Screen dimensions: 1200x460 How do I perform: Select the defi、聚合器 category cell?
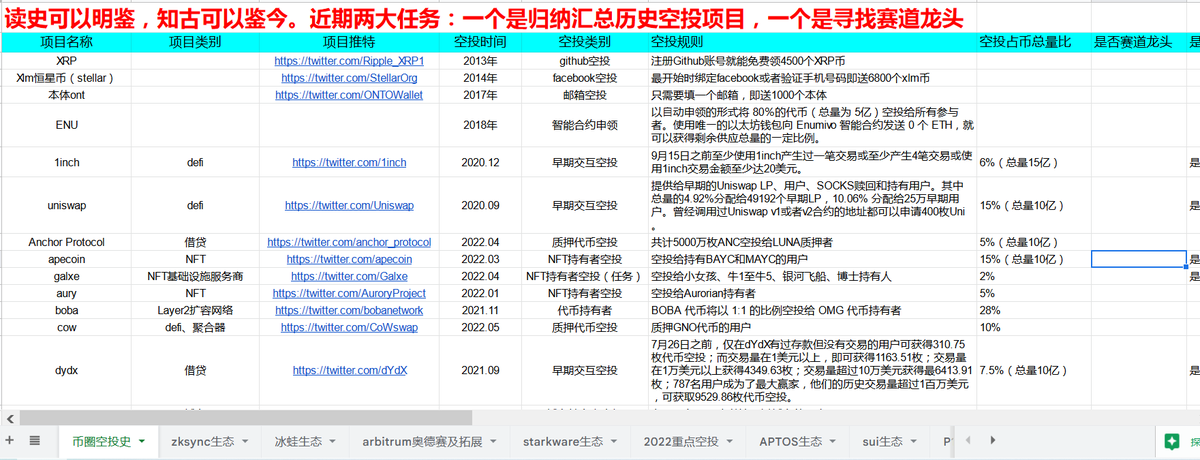[x=196, y=327]
